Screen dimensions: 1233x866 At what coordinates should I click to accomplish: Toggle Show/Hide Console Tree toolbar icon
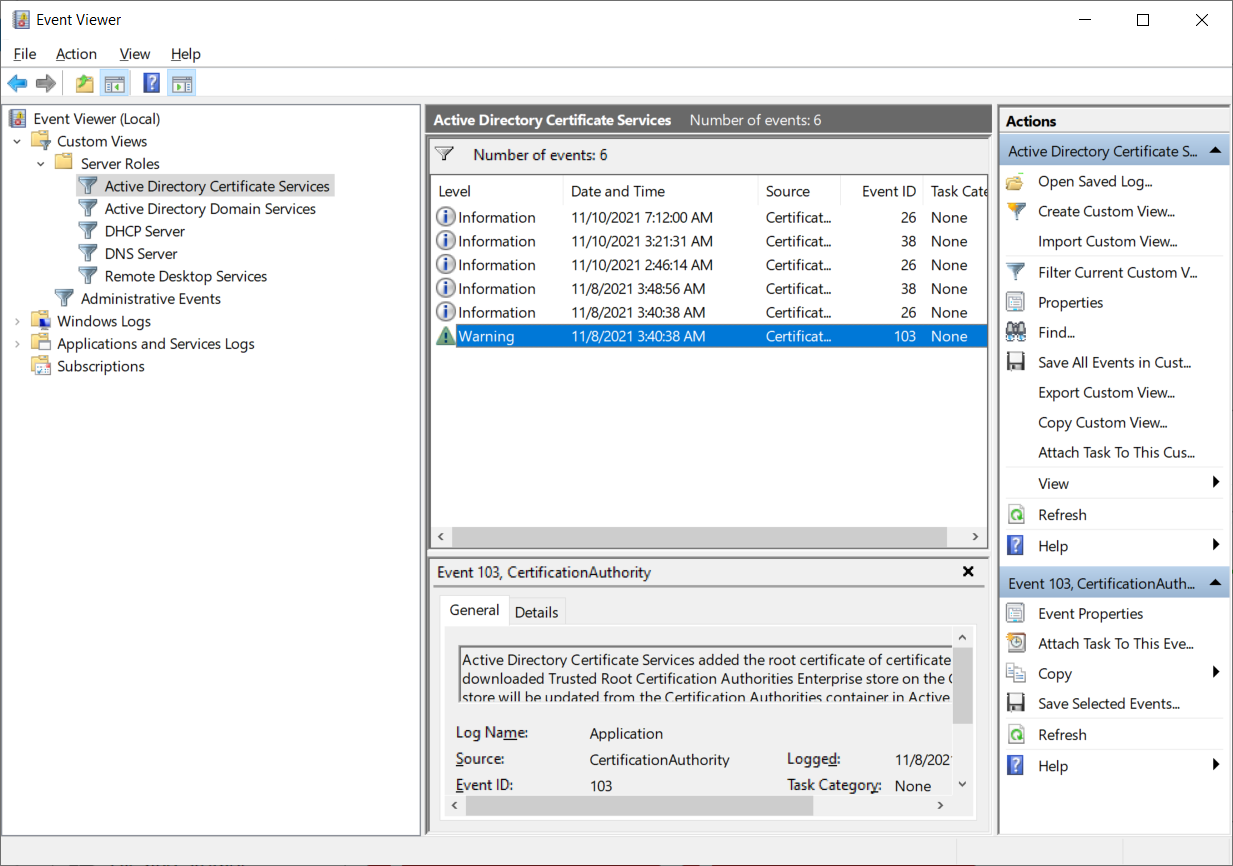[x=114, y=84]
